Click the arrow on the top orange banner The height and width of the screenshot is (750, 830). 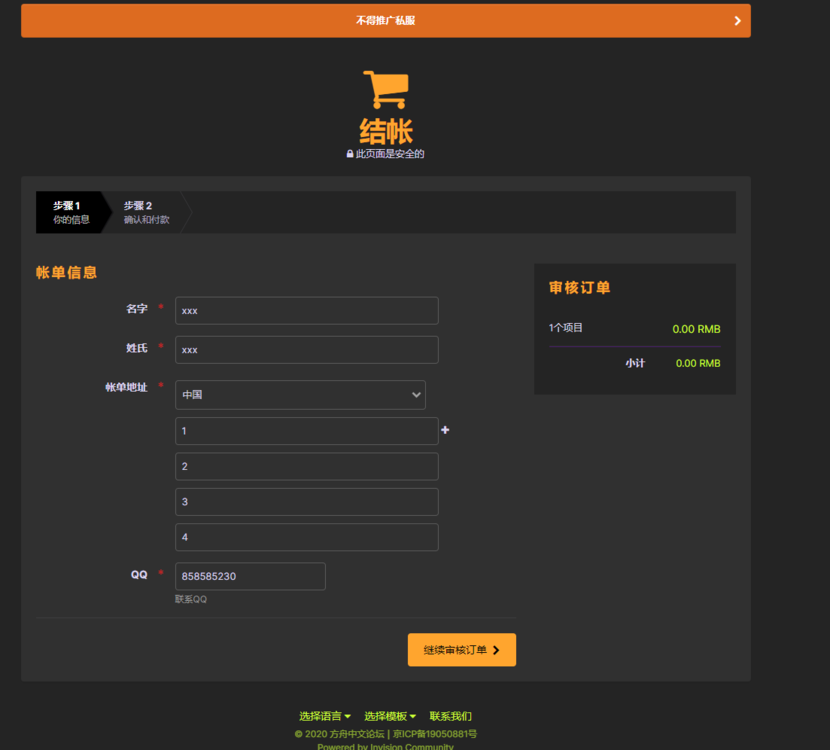(738, 20)
